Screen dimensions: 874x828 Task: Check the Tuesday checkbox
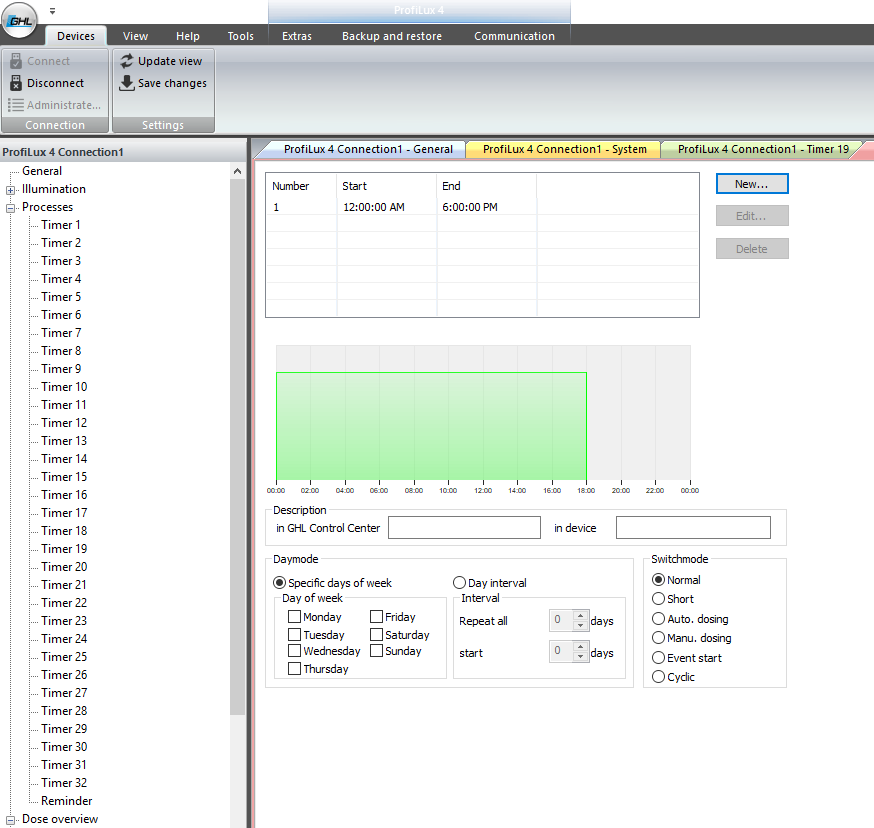[294, 635]
